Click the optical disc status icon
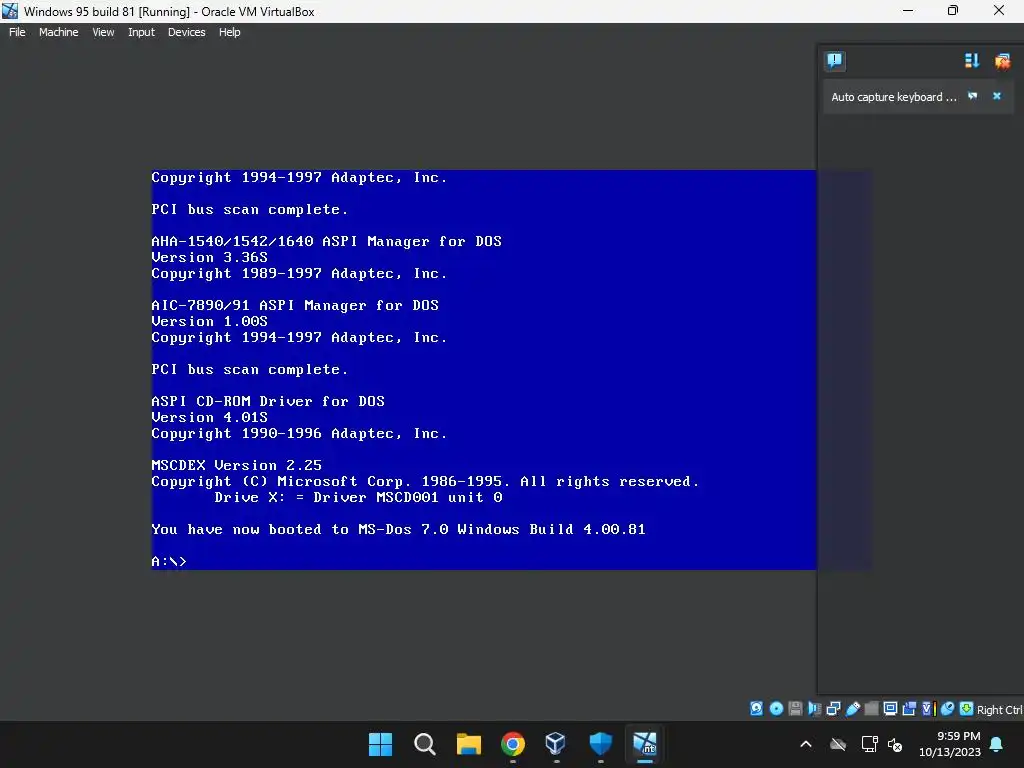1024x768 pixels. (x=776, y=709)
